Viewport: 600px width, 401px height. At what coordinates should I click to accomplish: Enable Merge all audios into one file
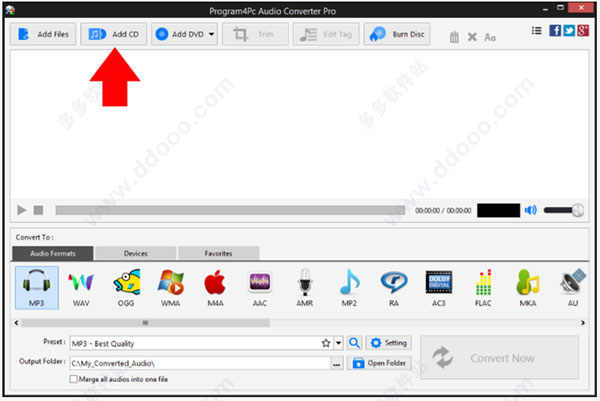(73, 379)
